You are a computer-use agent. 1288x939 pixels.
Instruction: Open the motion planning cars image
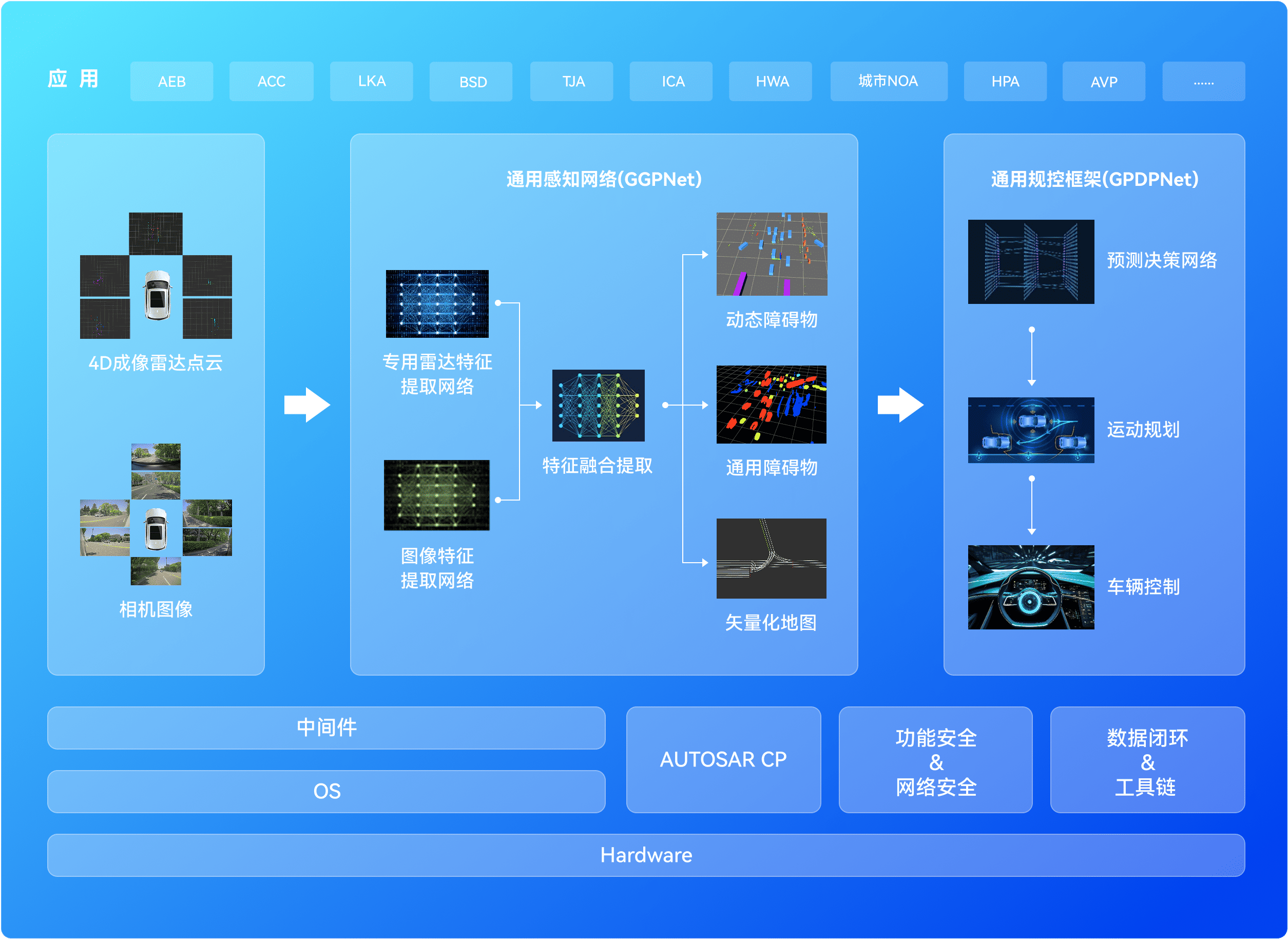1031,430
